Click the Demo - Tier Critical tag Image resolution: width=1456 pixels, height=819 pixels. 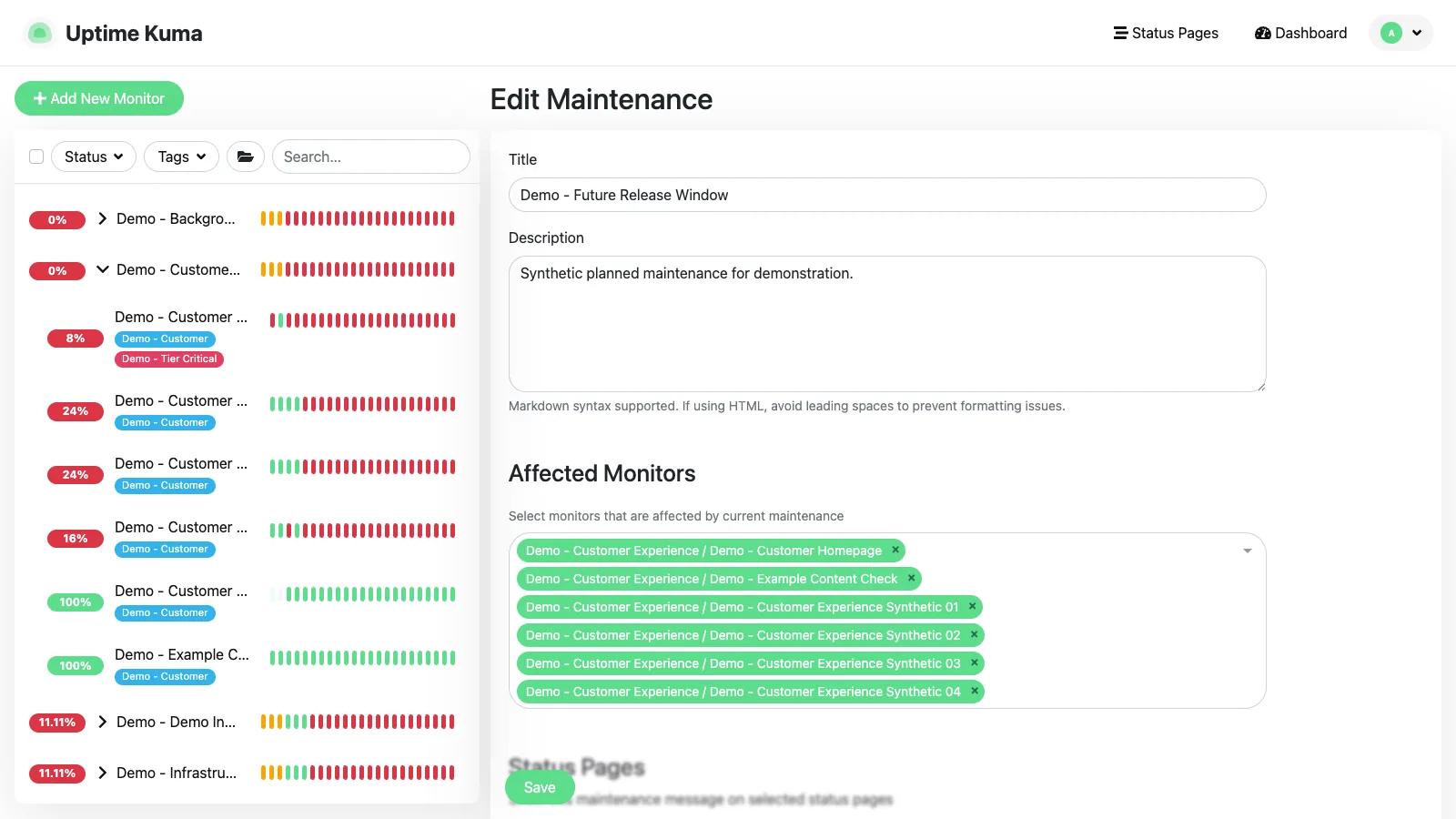pos(169,359)
